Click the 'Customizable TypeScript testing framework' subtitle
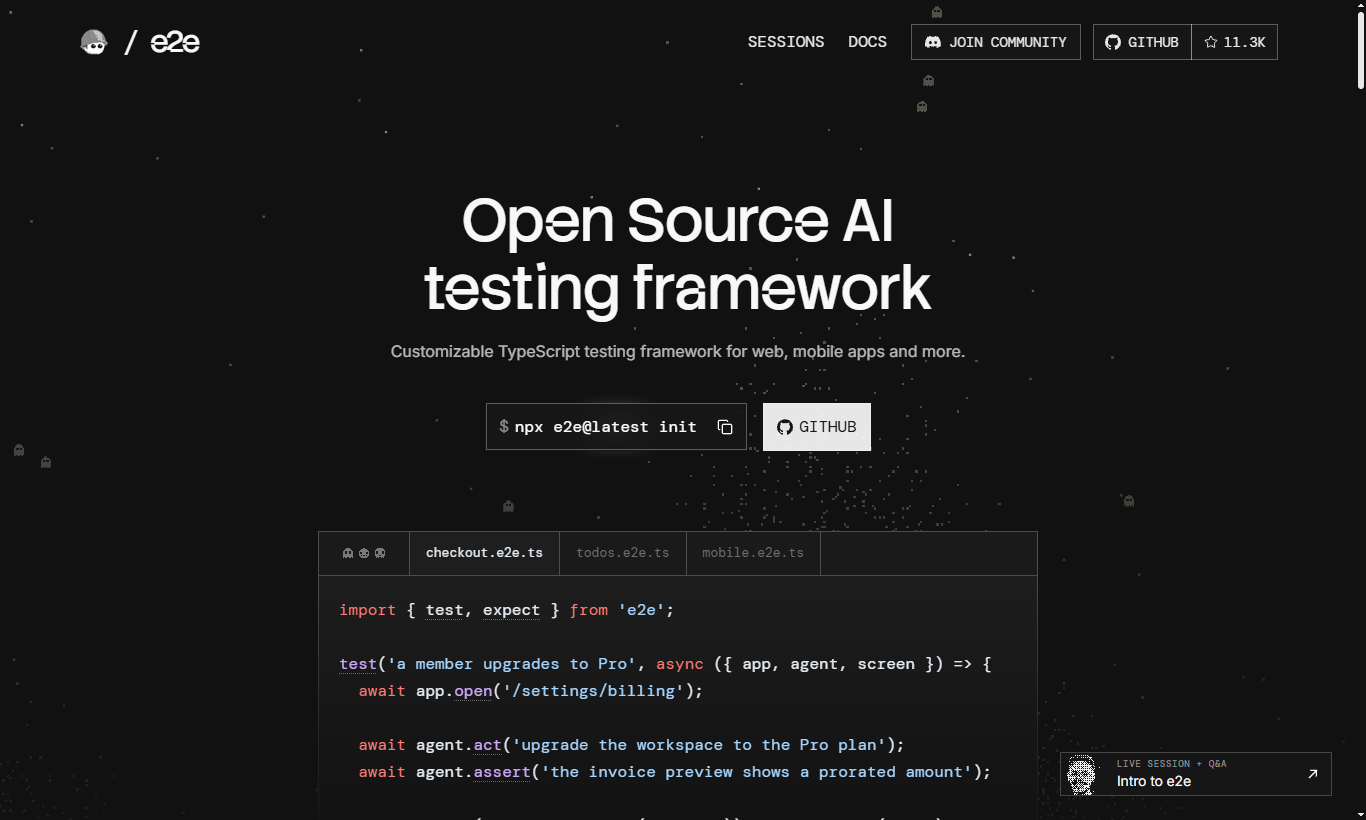The height and width of the screenshot is (820, 1366). point(678,352)
